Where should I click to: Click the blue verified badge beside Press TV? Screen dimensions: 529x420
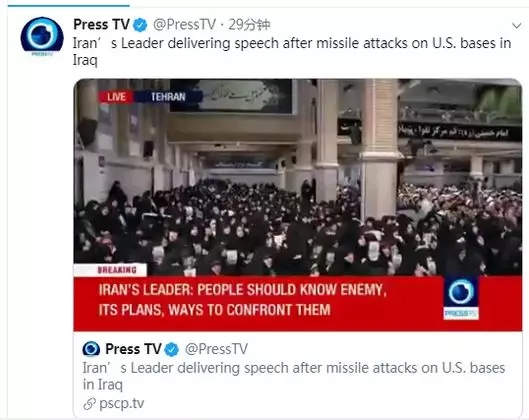[140, 25]
